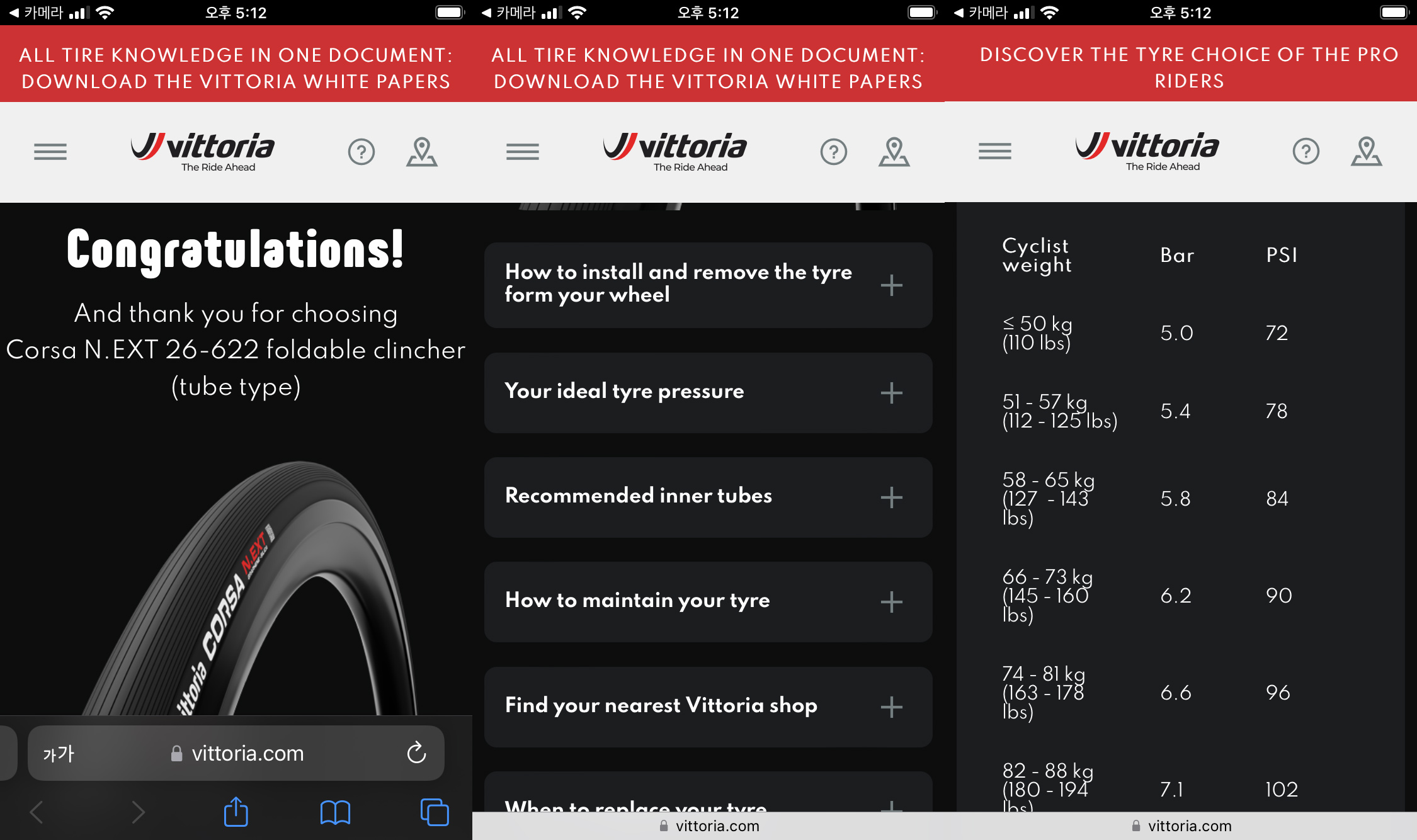Return to 카메라 app from left status bar

pos(37,13)
